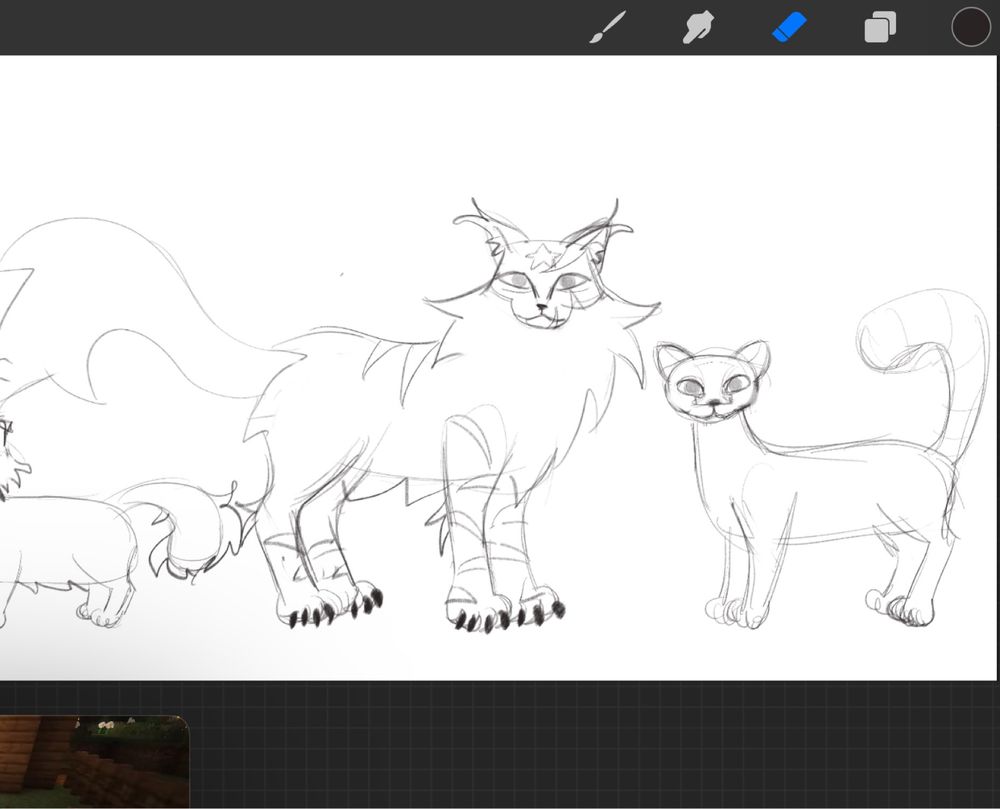Tap the small cat's left eye
This screenshot has height=809, width=1000.
(x=690, y=385)
